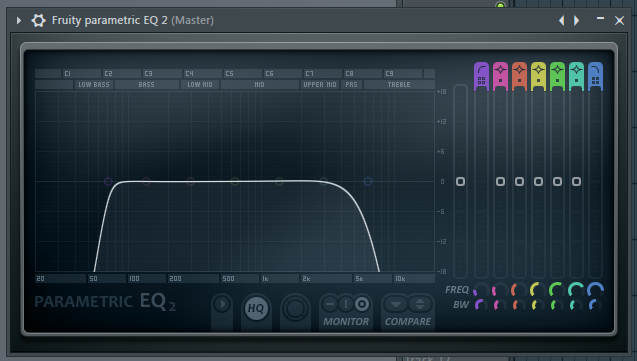Click the -18 dB scale label

pyautogui.click(x=442, y=271)
